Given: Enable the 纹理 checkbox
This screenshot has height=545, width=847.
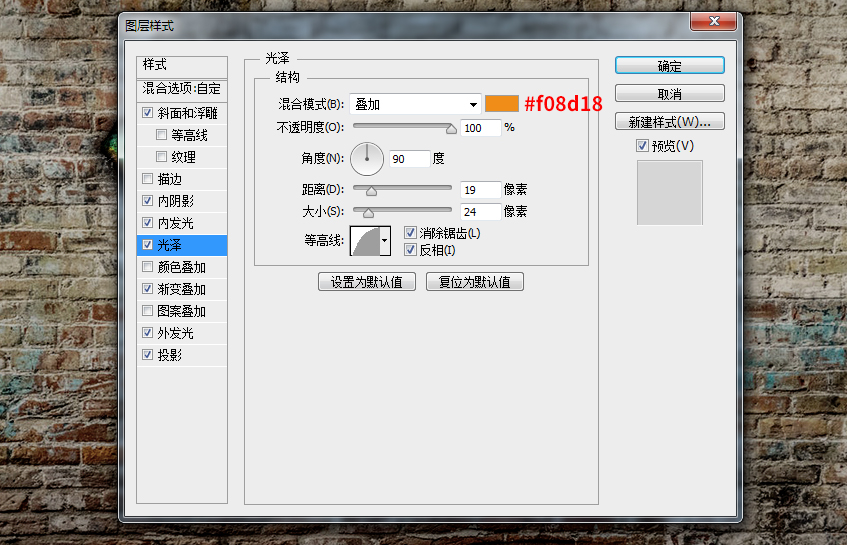Looking at the screenshot, I should coord(161,157).
